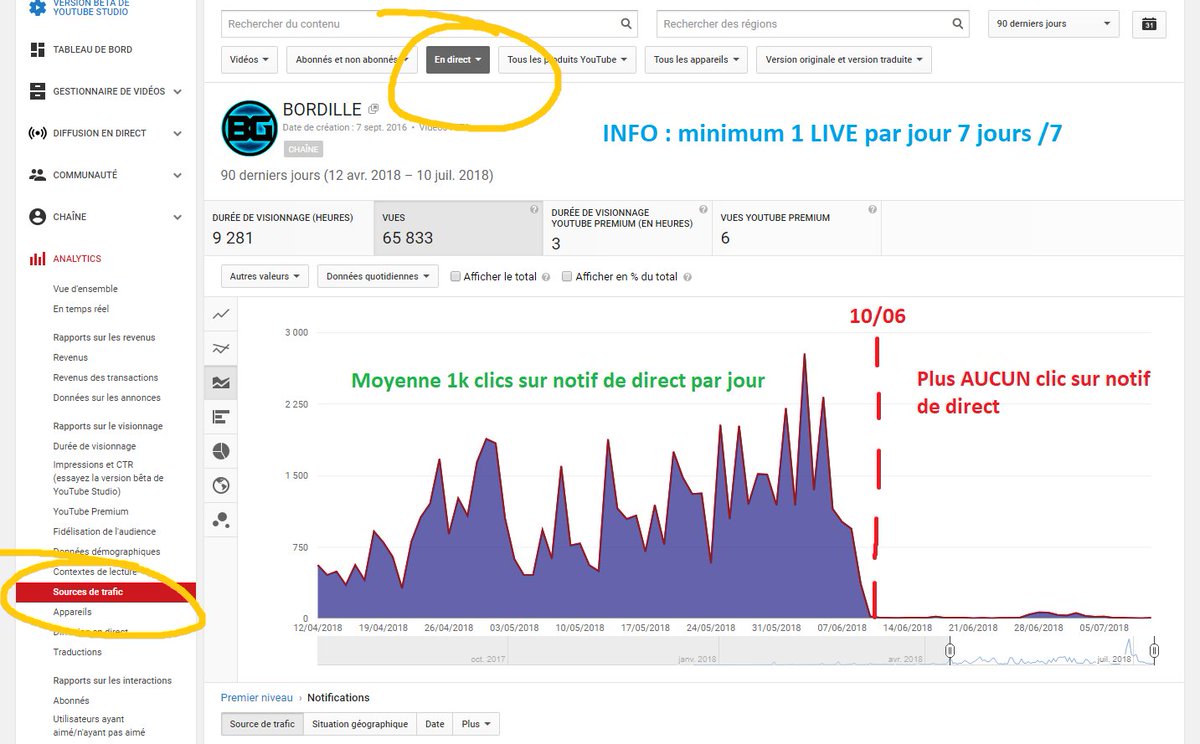1200x744 pixels.
Task: Switch to pie chart view
Action: [221, 451]
